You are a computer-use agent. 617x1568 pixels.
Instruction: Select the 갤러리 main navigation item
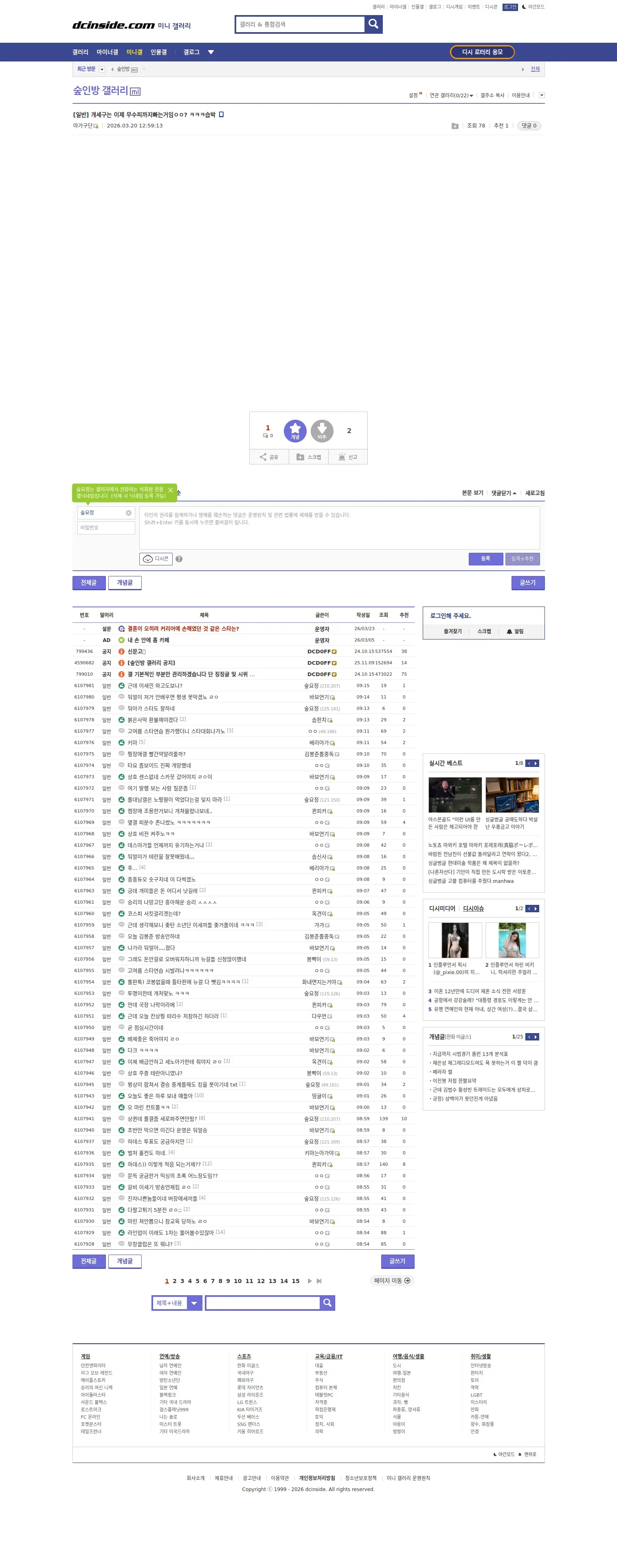tap(80, 53)
